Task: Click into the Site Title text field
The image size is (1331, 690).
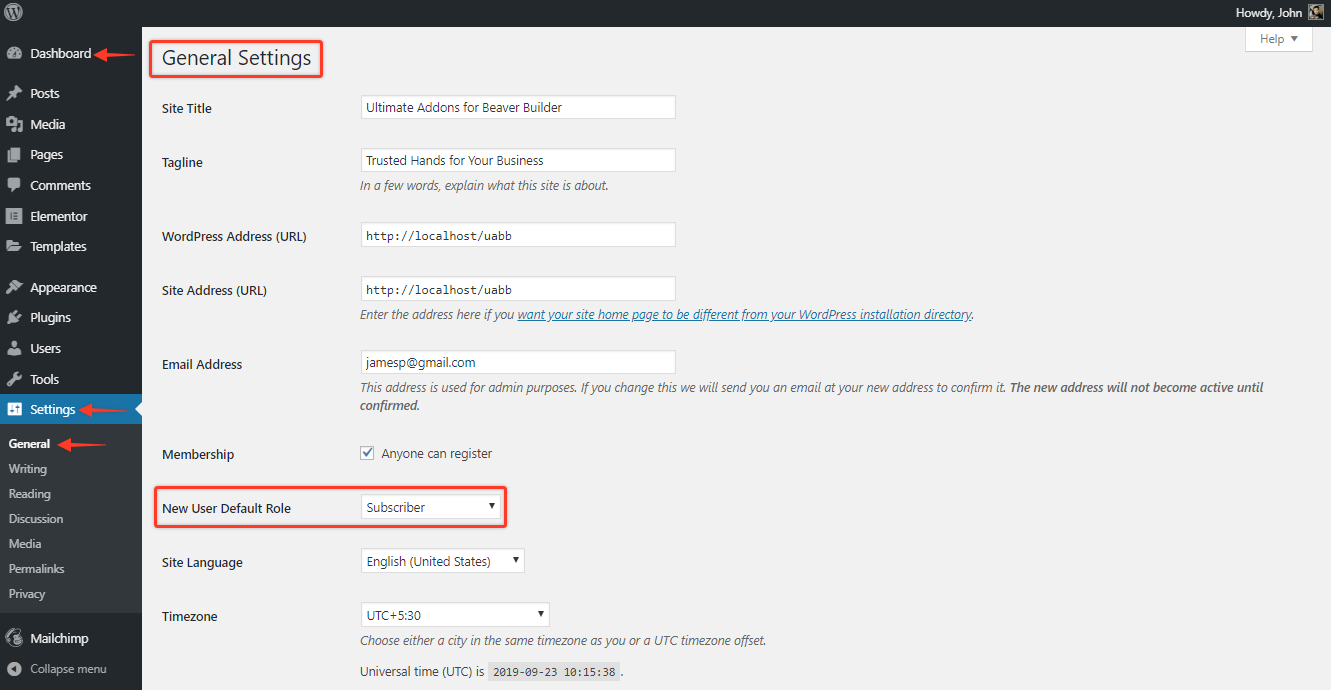Action: 517,107
